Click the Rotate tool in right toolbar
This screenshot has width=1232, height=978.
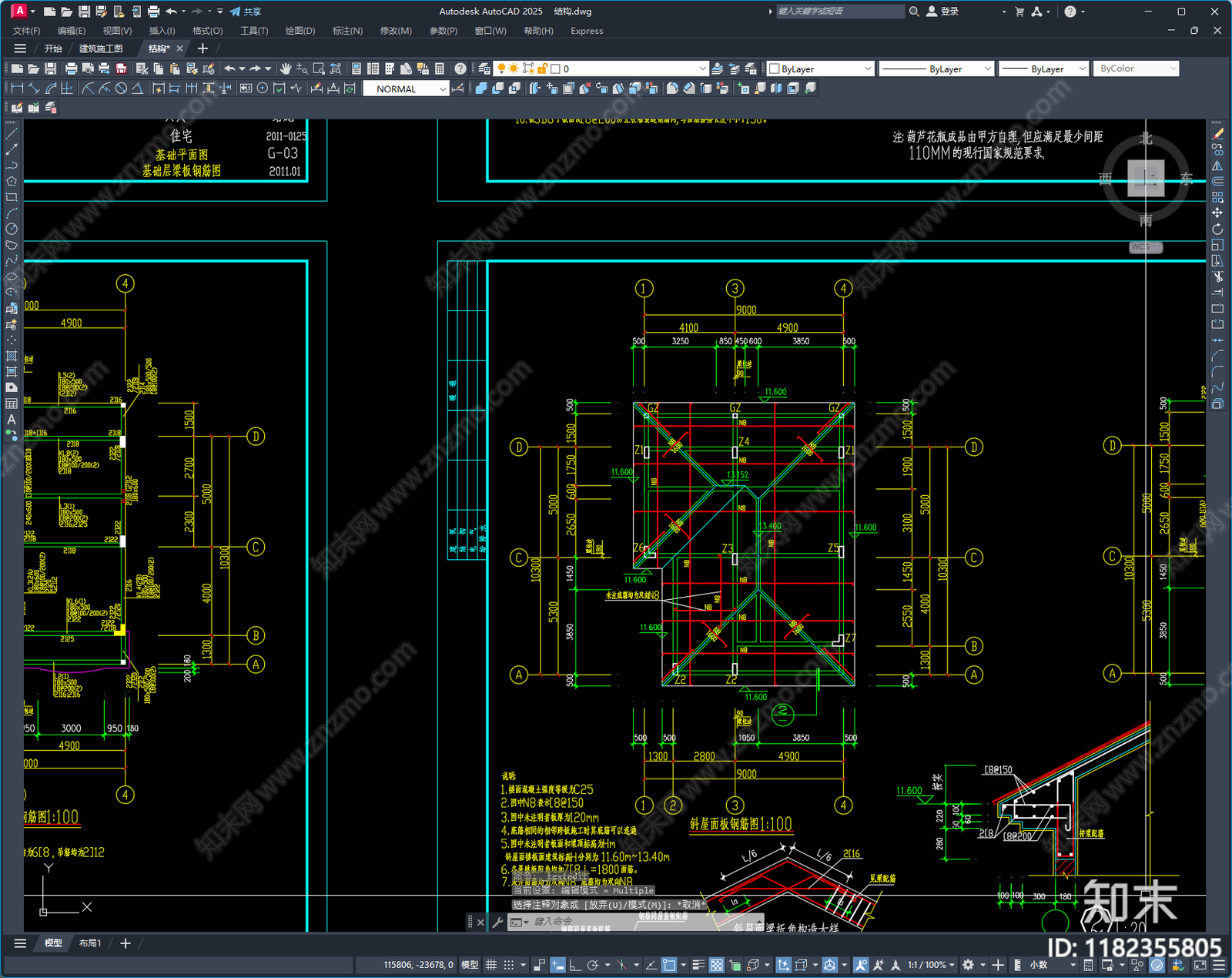coord(1217,229)
